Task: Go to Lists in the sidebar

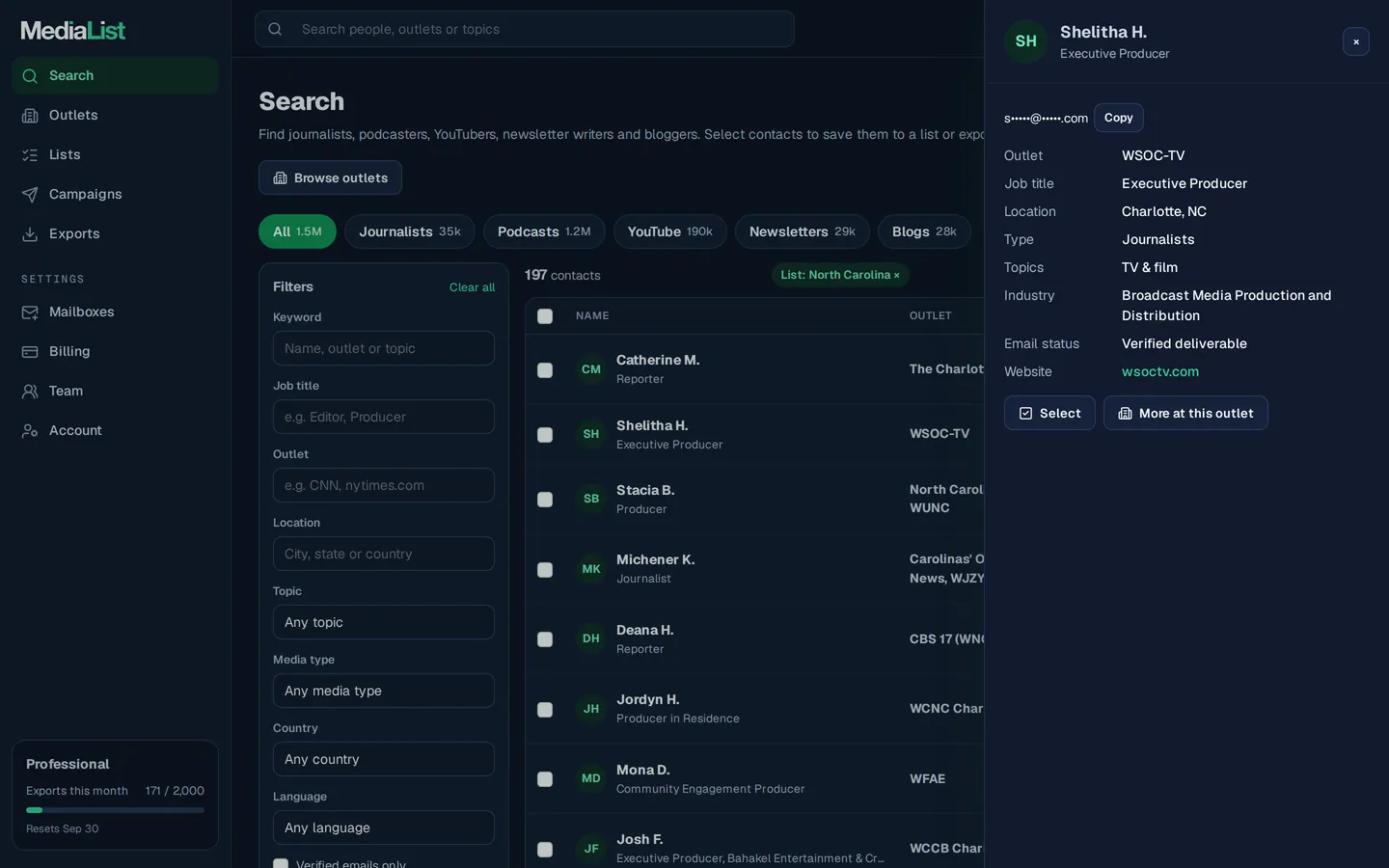Action: coord(115,154)
